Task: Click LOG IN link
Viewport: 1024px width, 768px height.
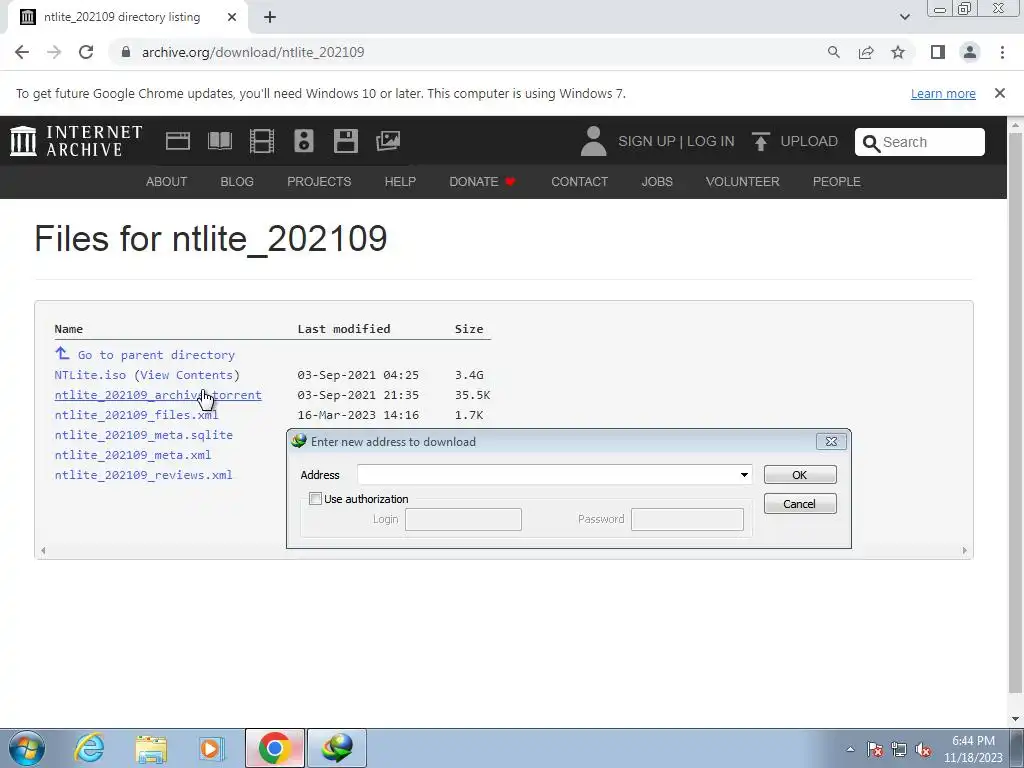Action: pos(711,141)
